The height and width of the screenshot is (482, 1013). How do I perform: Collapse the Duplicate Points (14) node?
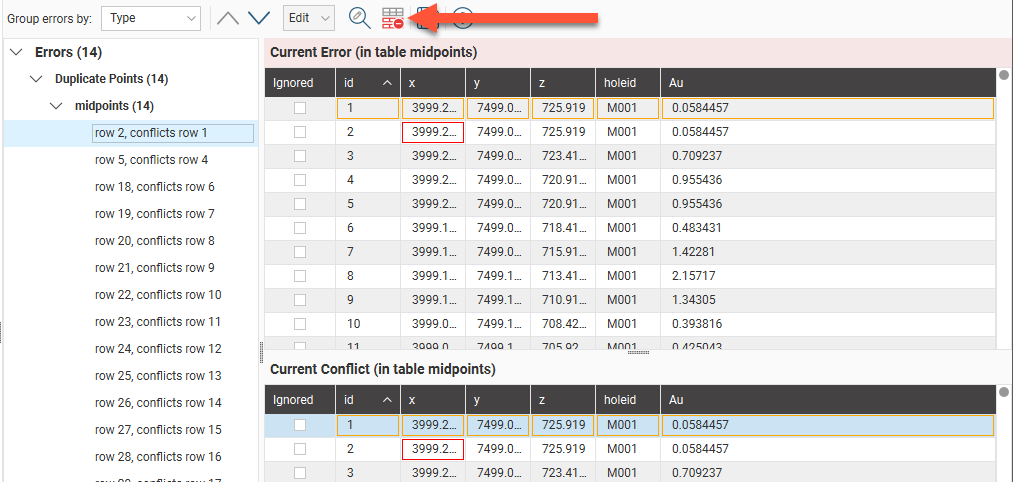(37, 79)
